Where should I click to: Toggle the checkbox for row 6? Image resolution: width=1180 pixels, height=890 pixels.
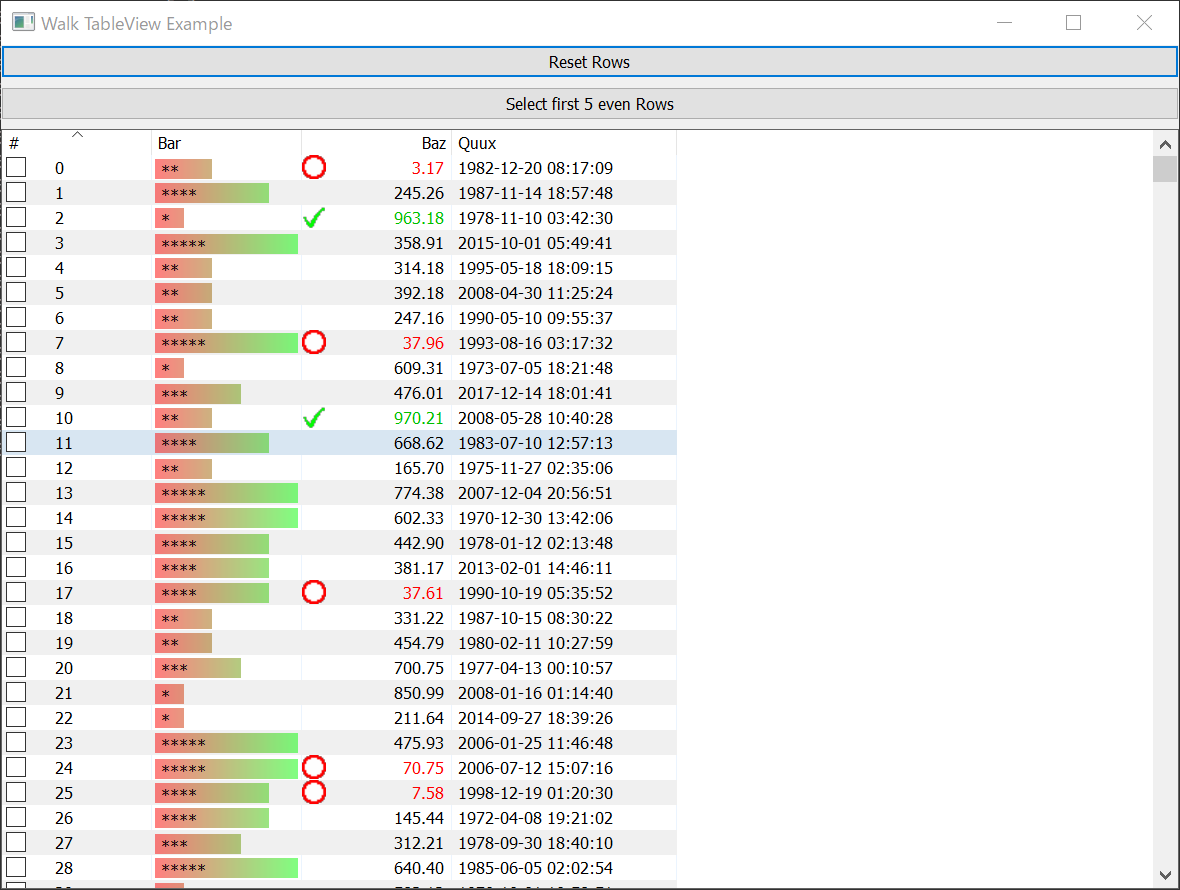[16, 317]
